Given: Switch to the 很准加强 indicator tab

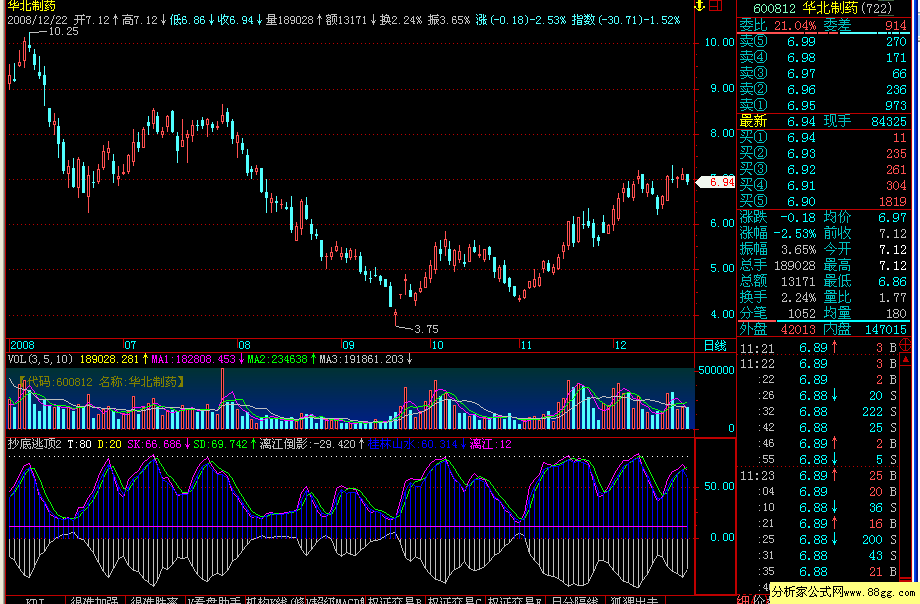Looking at the screenshot, I should [94, 600].
